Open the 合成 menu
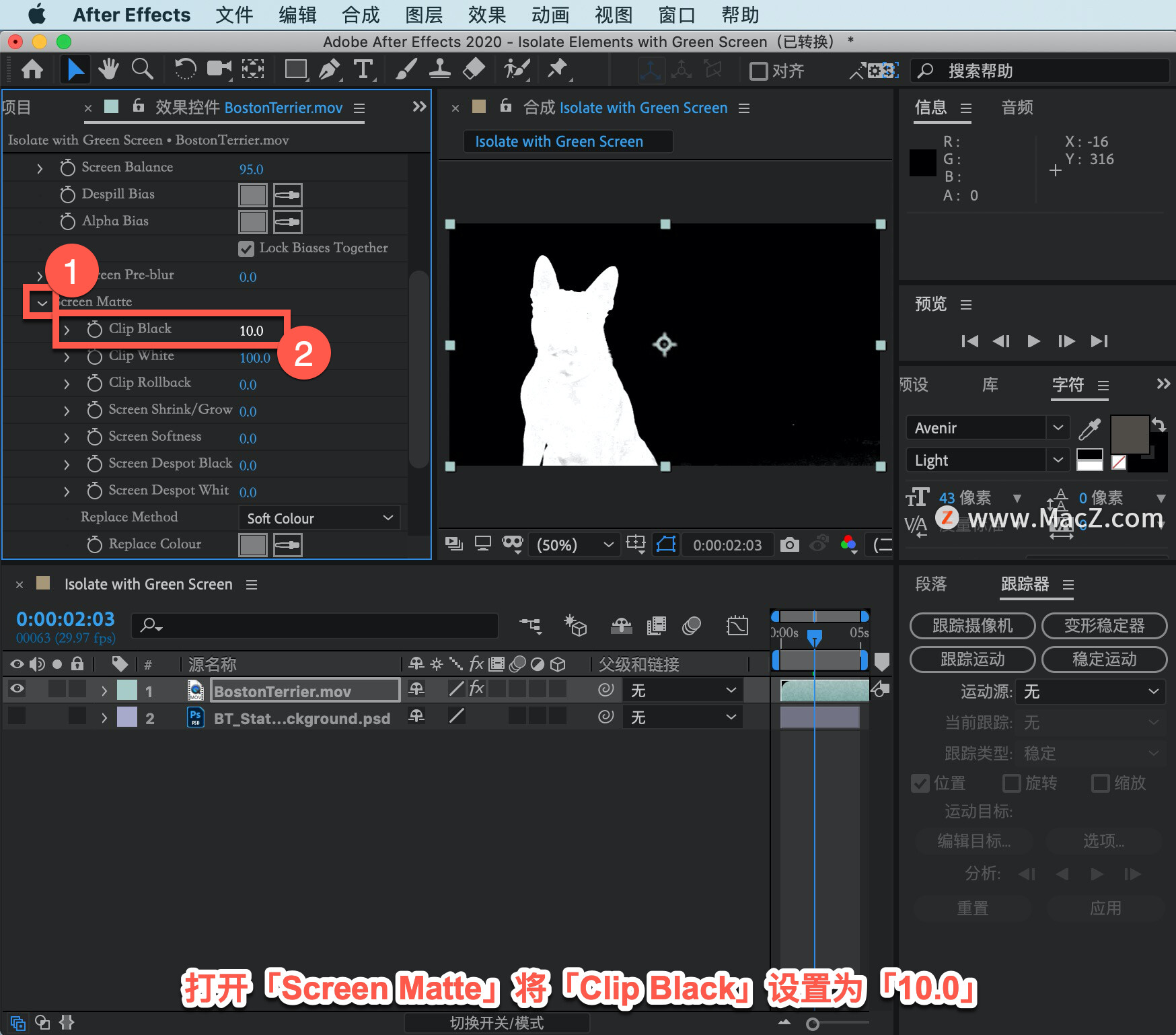1176x1035 pixels. click(361, 15)
